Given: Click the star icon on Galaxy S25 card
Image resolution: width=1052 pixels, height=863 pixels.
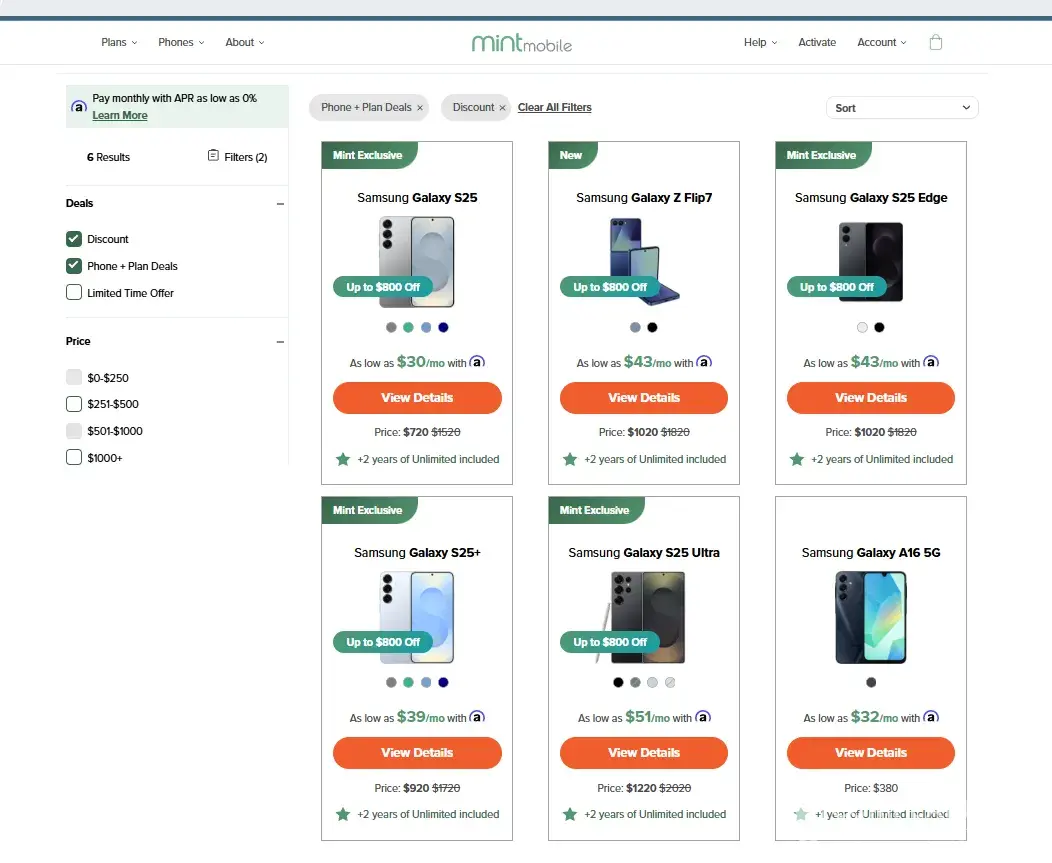Looking at the screenshot, I should [343, 460].
